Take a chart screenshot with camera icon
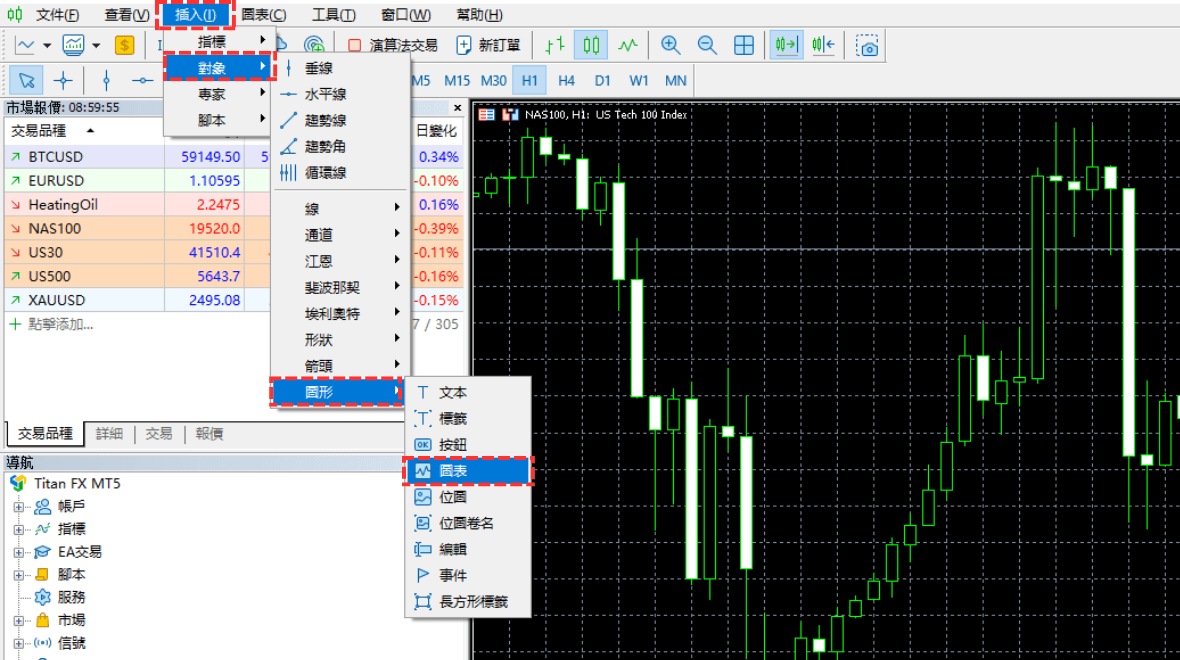1180x660 pixels. 869,45
